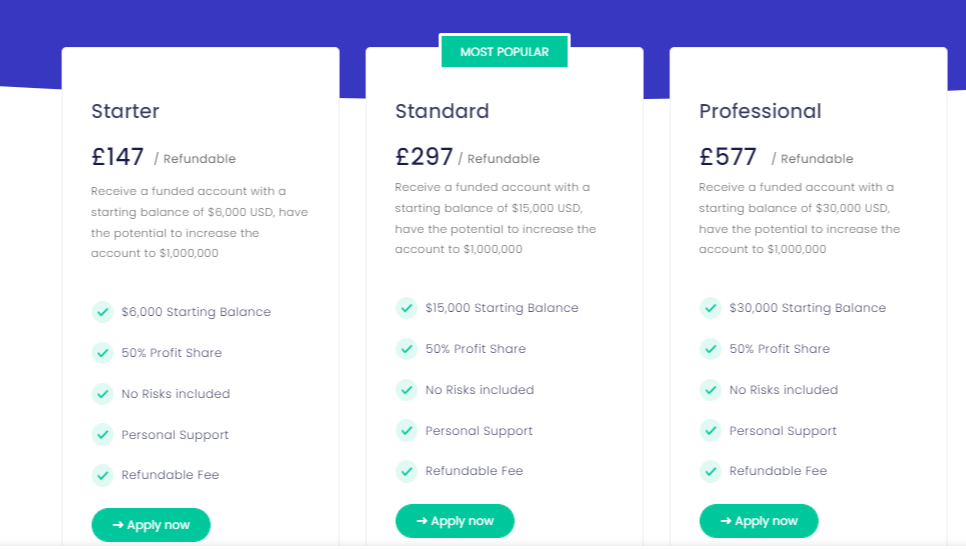The height and width of the screenshot is (550, 966).
Task: Click Professional plan's Refundable Fee checkmark
Action: 710,471
